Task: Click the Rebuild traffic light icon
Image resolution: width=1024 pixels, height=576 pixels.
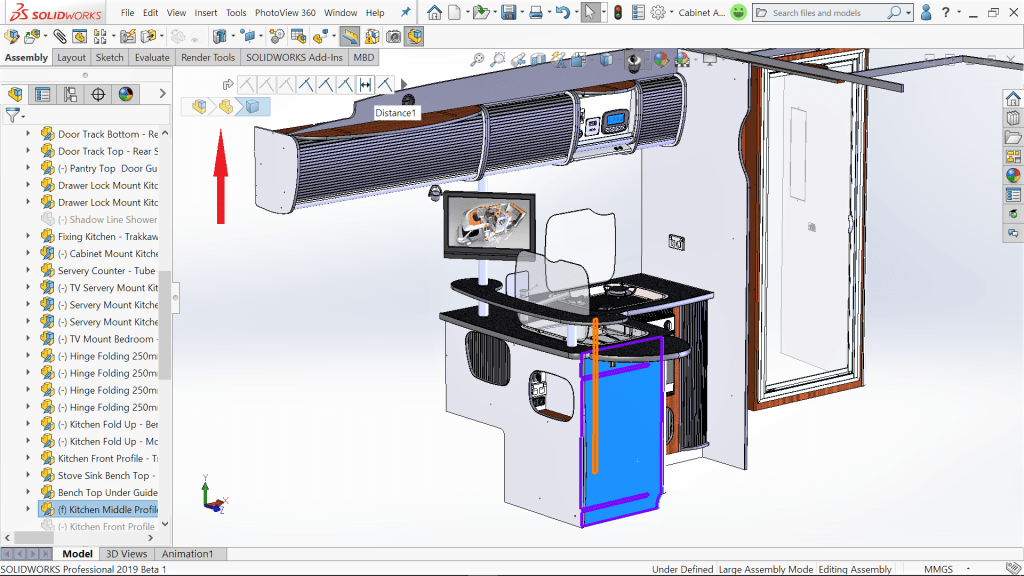Action: (x=617, y=13)
